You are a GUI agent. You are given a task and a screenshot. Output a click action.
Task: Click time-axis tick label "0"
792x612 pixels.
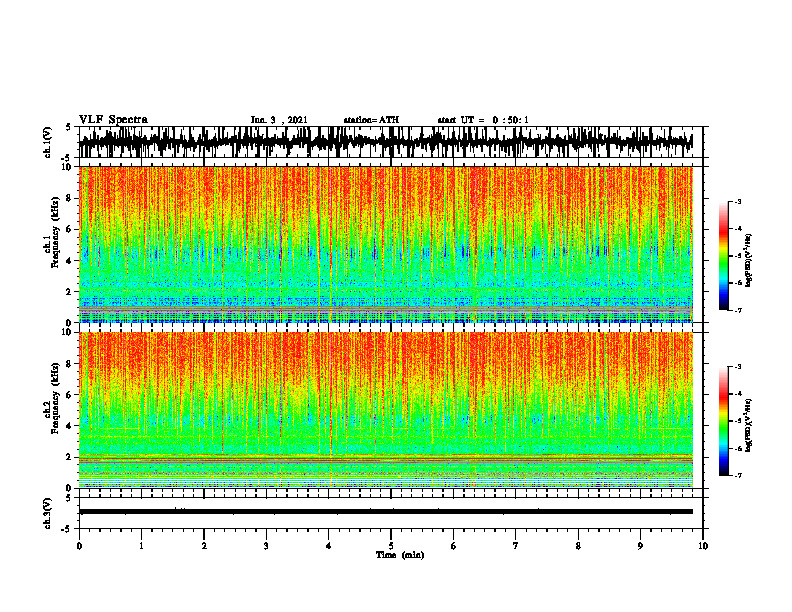tap(79, 546)
